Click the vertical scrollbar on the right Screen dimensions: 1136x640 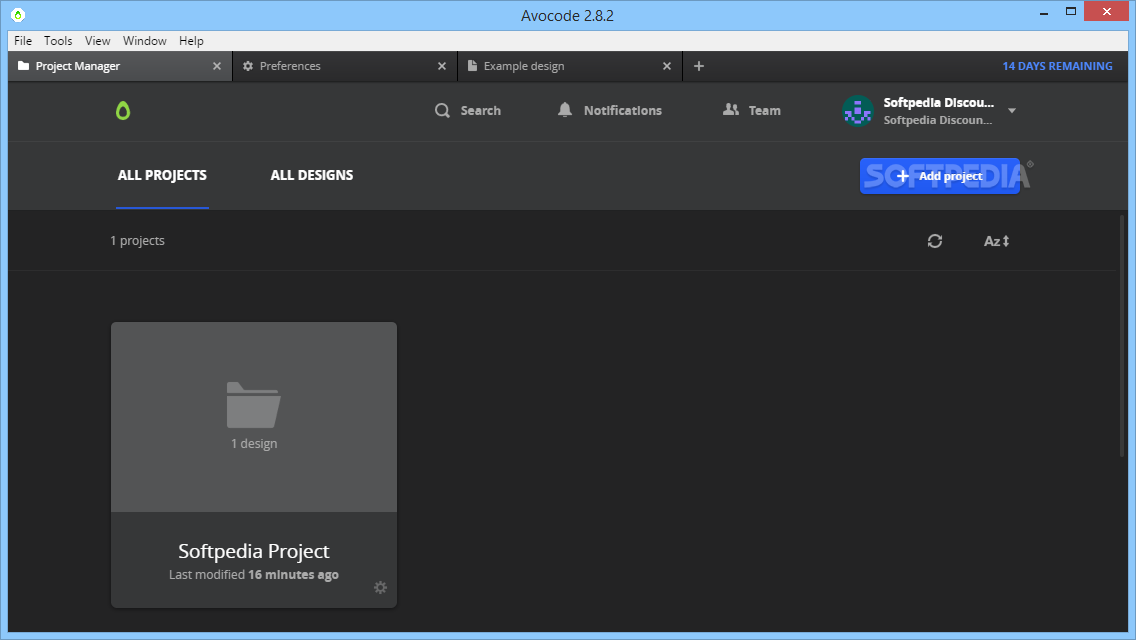coord(1122,335)
